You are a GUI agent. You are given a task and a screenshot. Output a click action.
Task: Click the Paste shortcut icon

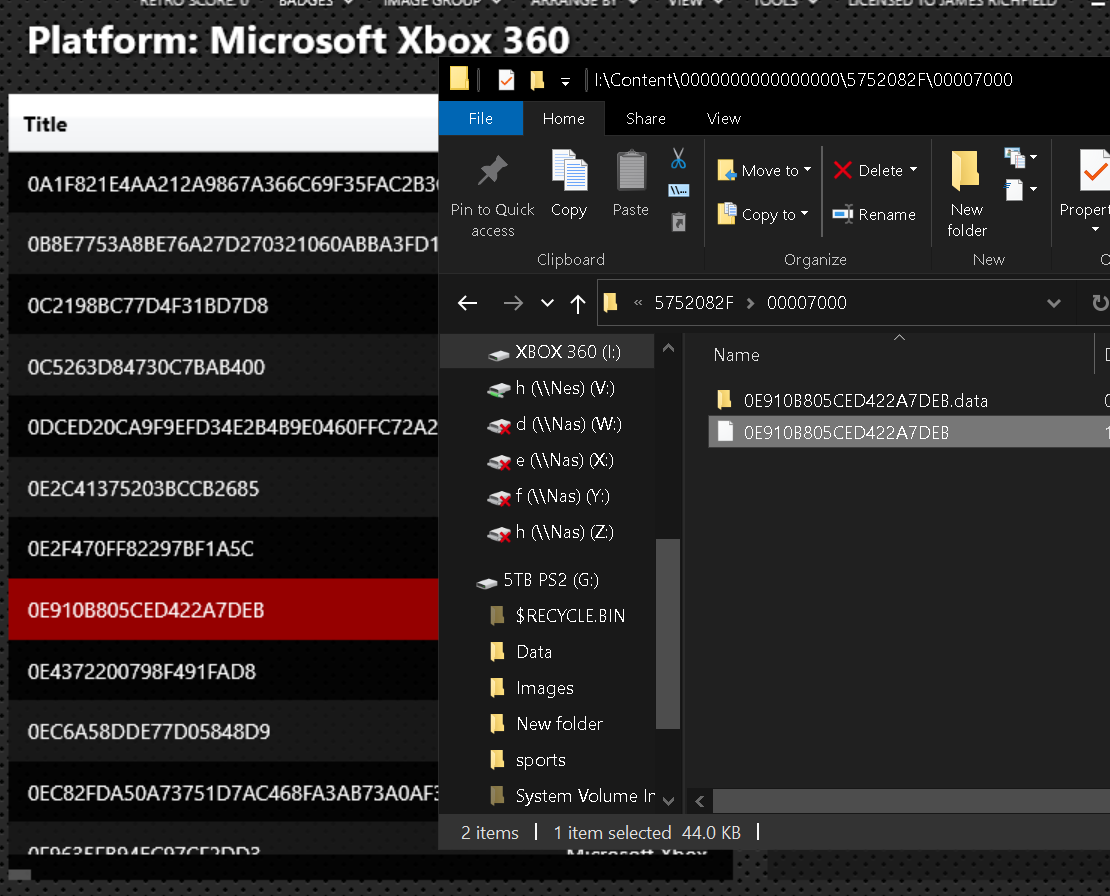tap(678, 222)
